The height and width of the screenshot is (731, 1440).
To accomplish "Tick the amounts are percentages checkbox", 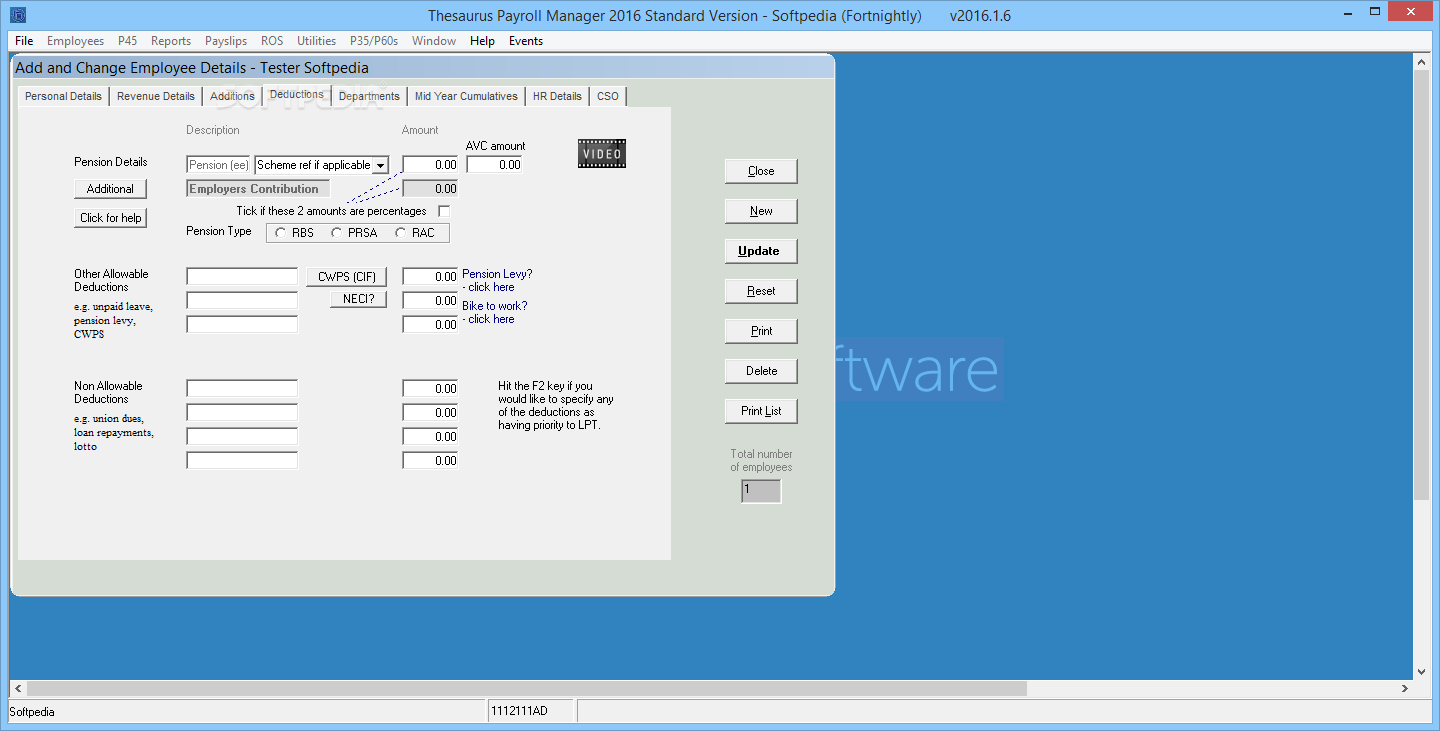I will (444, 211).
